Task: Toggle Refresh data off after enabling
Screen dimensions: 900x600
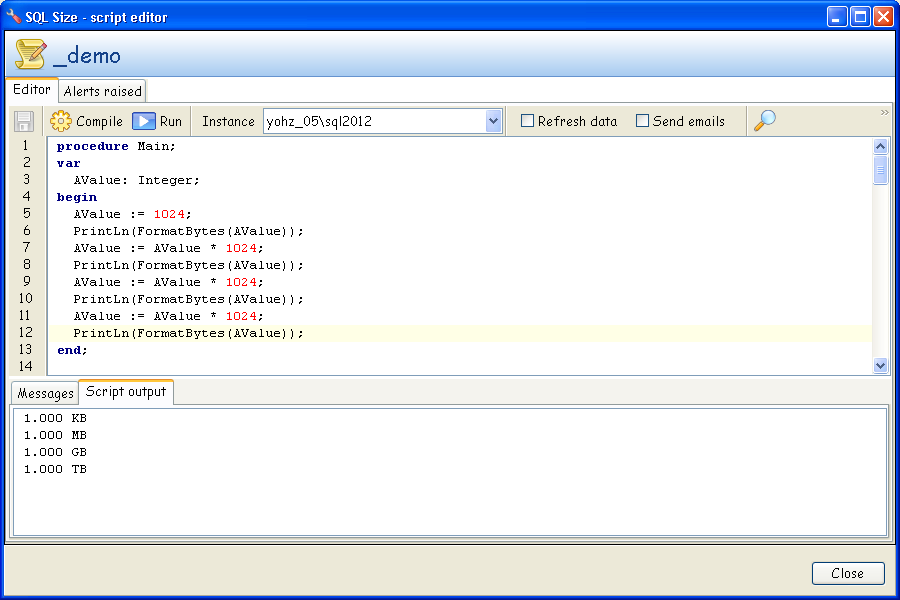Action: pyautogui.click(x=527, y=120)
